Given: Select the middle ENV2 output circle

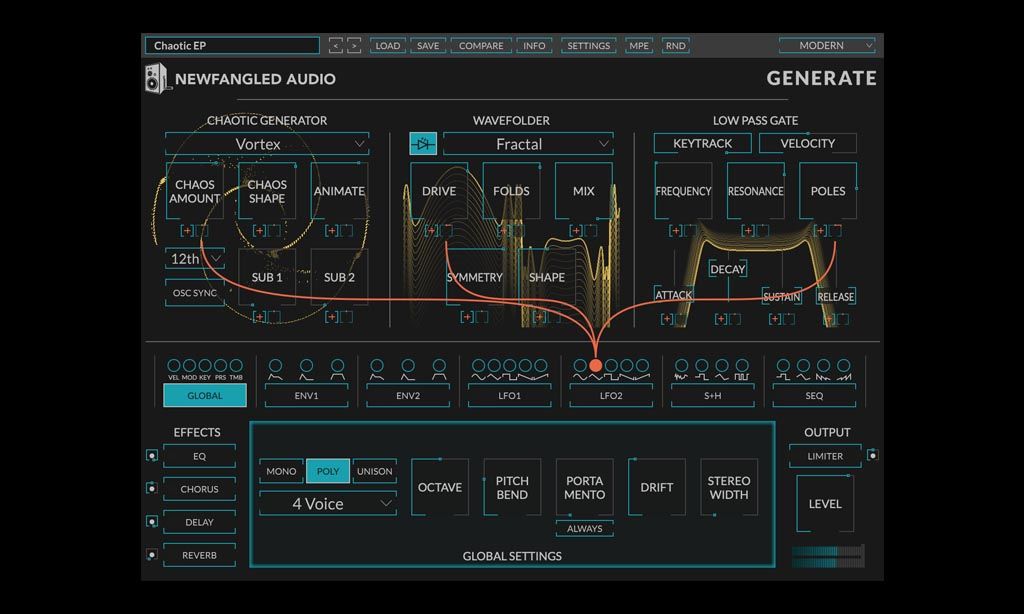Looking at the screenshot, I should click(x=408, y=365).
